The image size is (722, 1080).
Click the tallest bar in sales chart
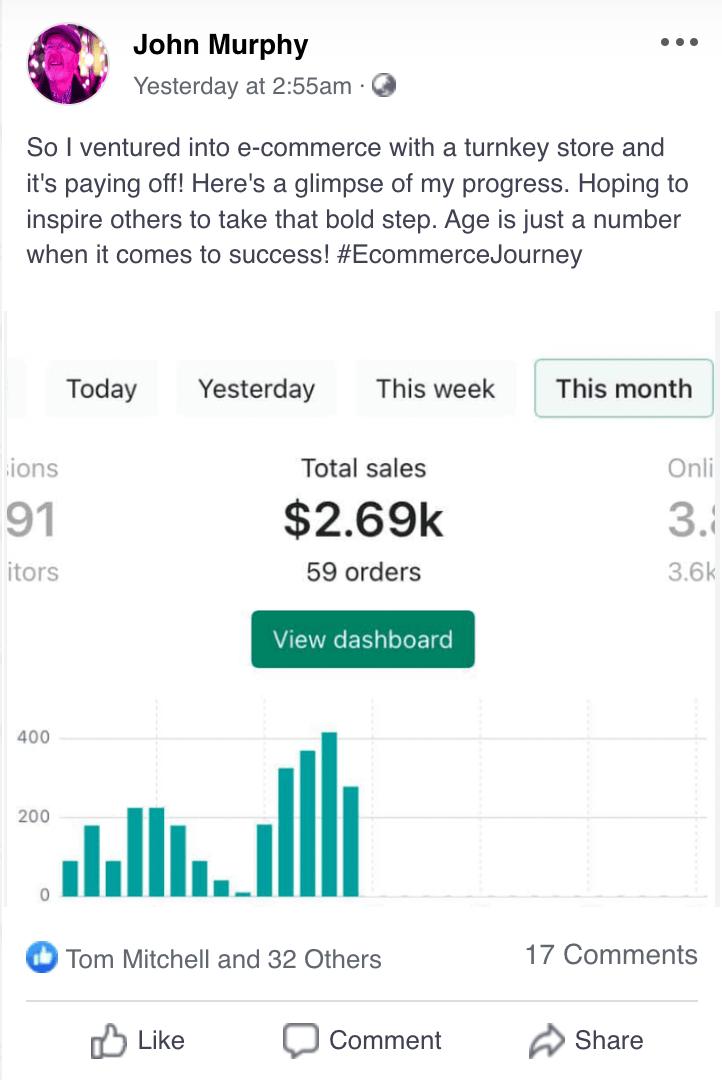(329, 814)
